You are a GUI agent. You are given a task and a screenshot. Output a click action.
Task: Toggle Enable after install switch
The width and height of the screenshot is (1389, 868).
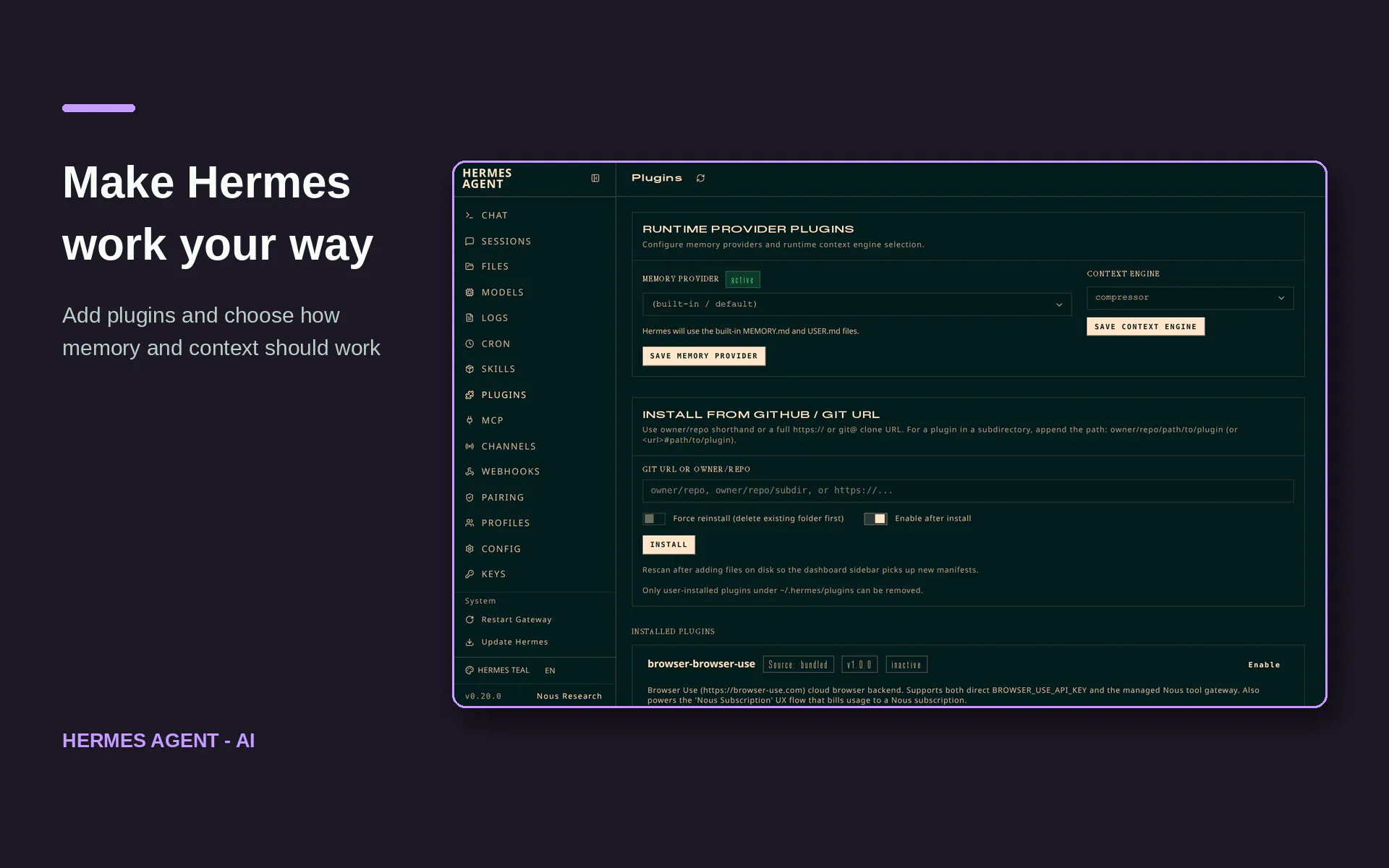click(875, 519)
